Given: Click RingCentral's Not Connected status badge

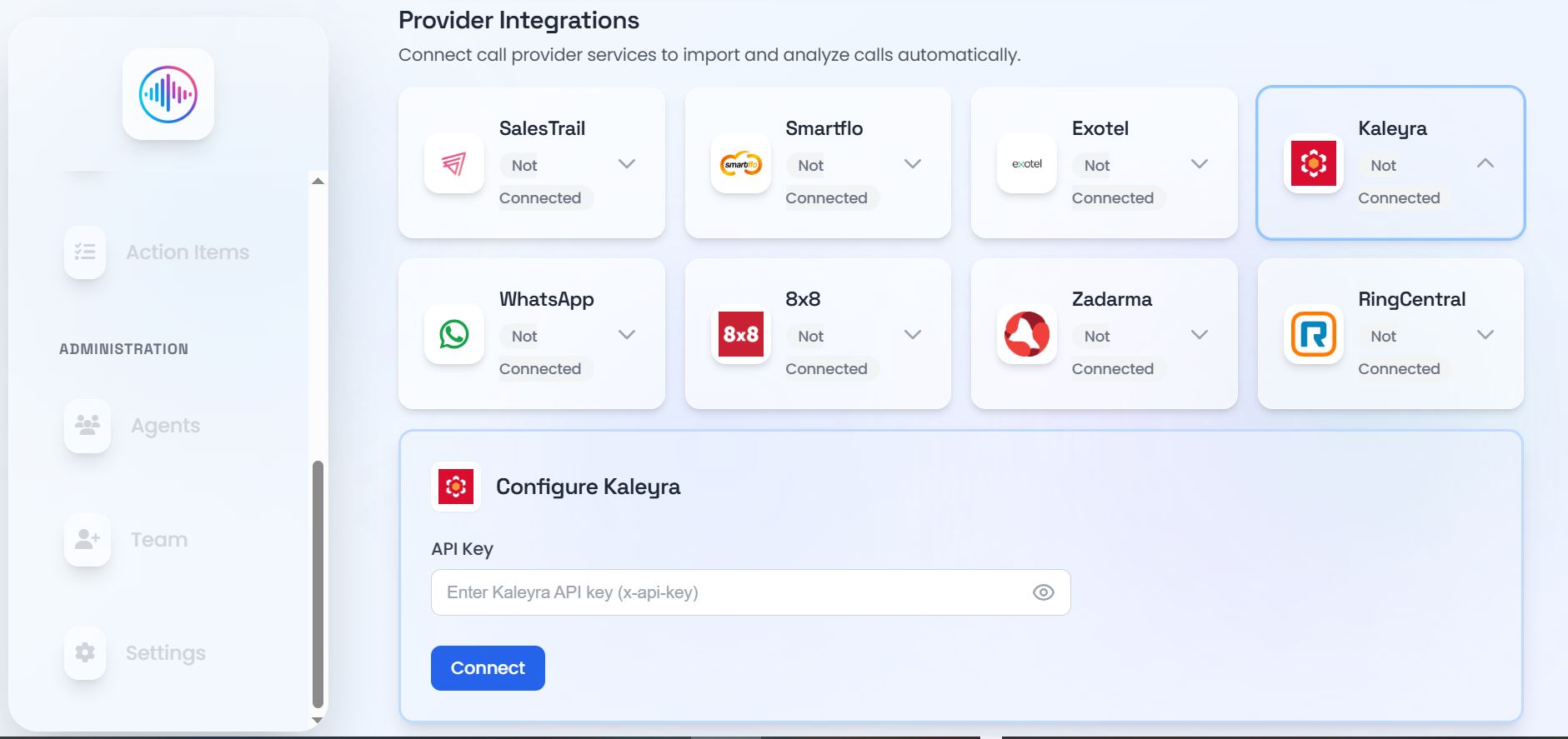Looking at the screenshot, I should tap(1405, 352).
